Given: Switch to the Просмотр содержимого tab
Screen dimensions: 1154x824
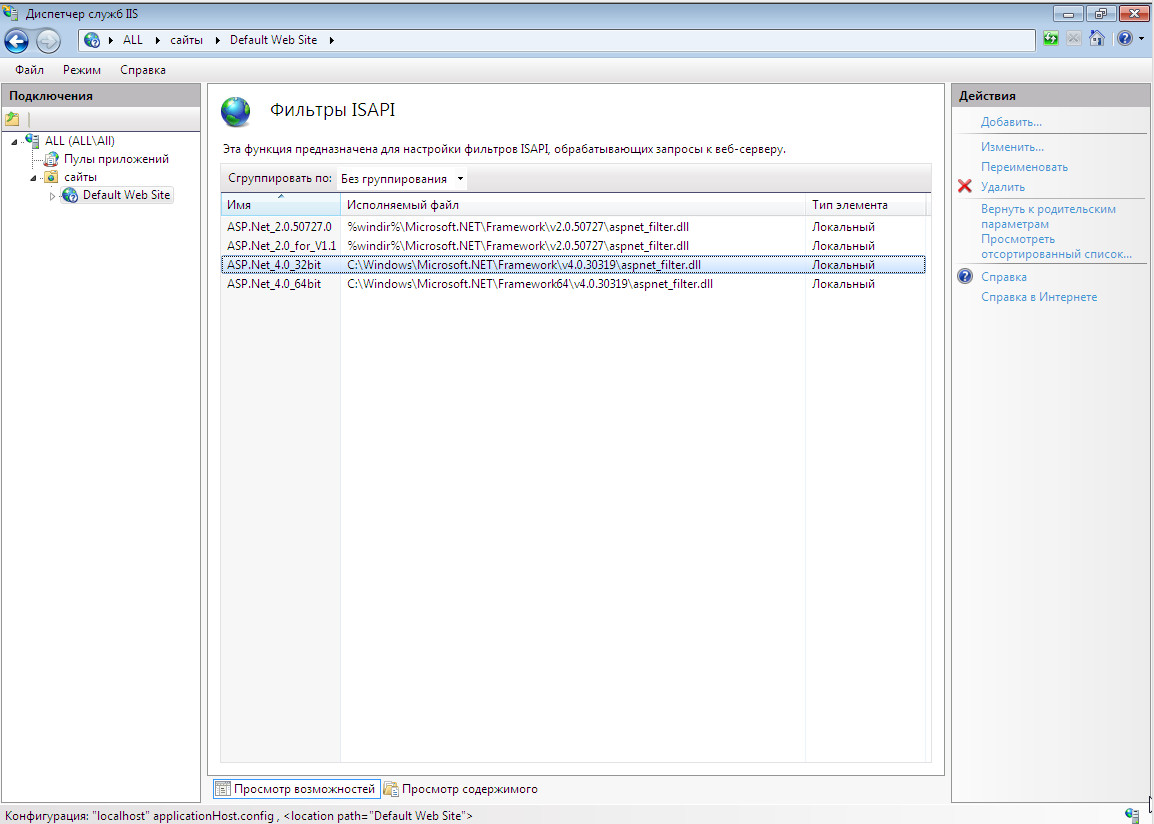Looking at the screenshot, I should tap(461, 789).
